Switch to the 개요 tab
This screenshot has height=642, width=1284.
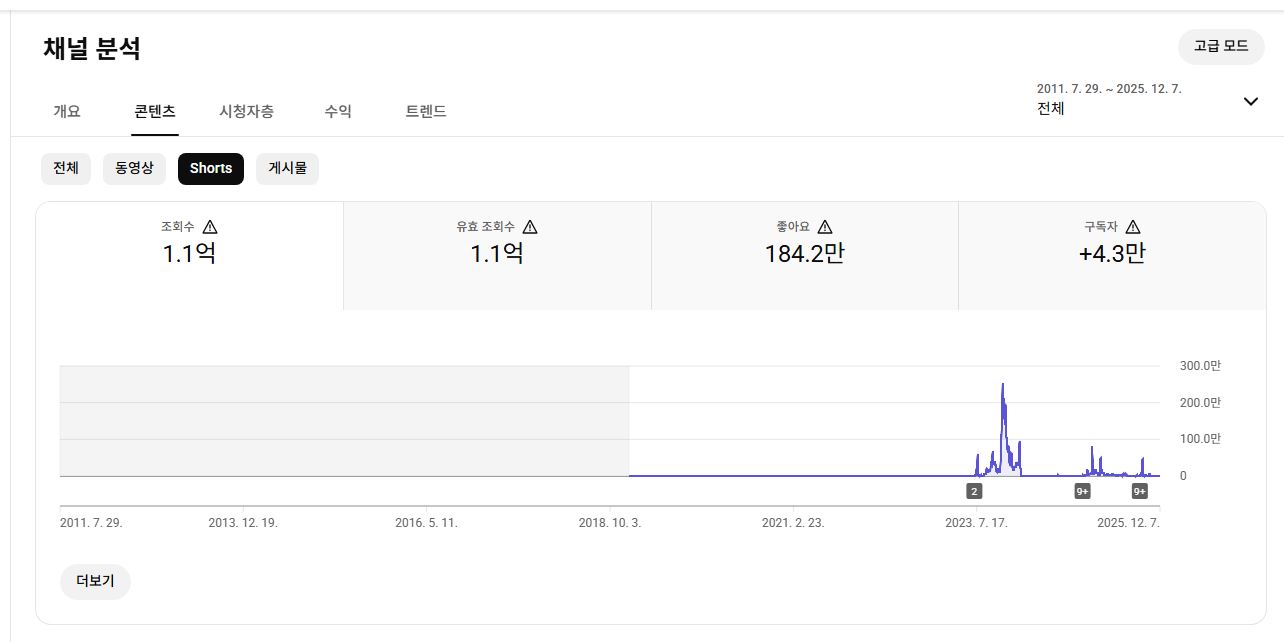[x=67, y=112]
